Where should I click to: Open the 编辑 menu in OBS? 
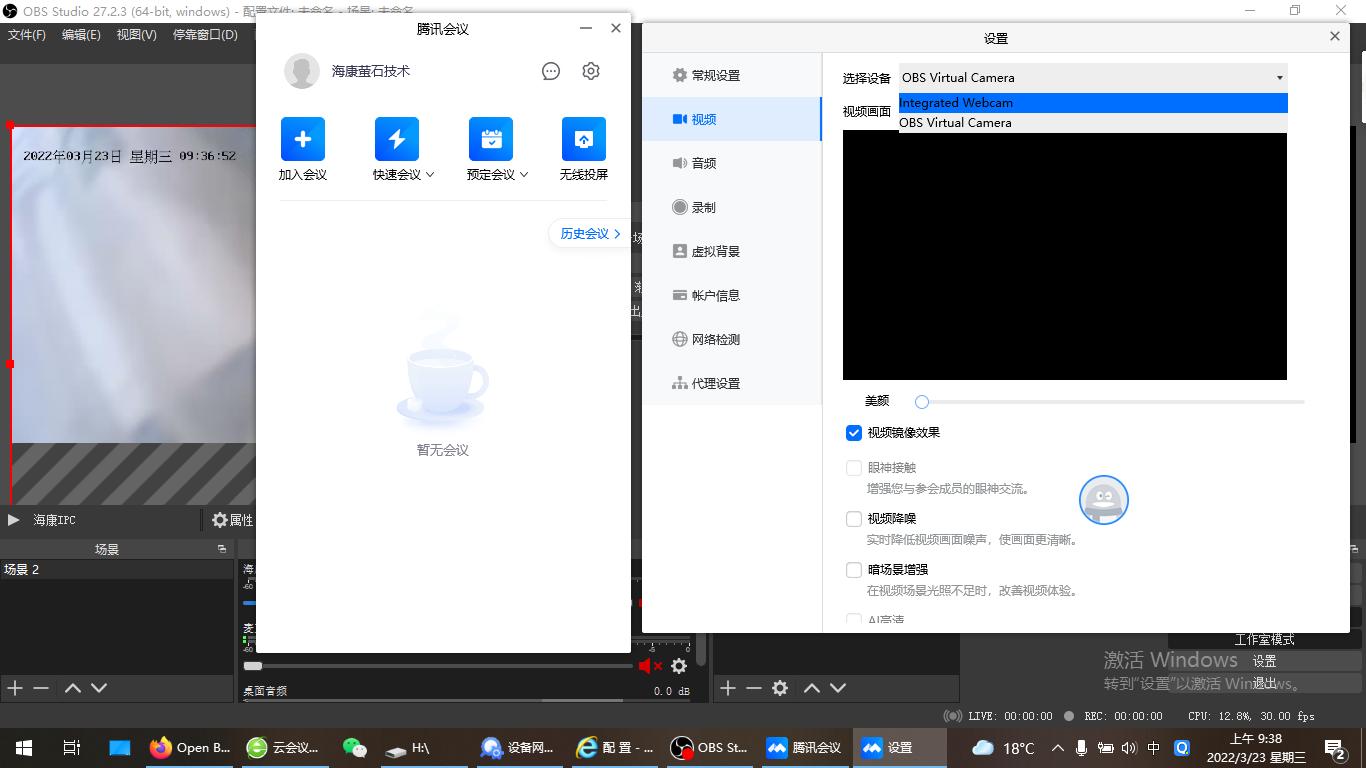click(80, 33)
